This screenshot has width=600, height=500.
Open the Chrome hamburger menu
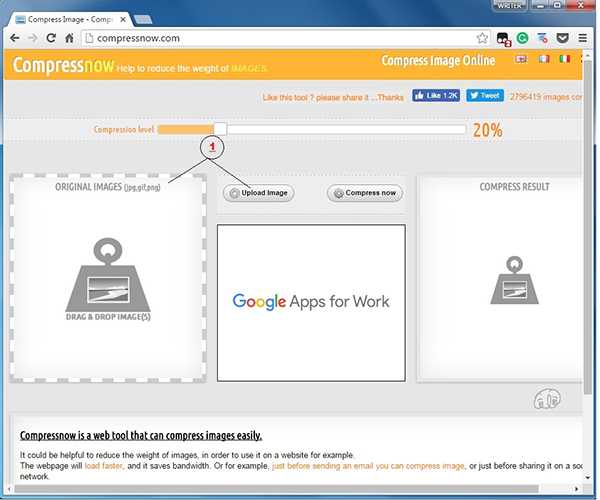[582, 38]
